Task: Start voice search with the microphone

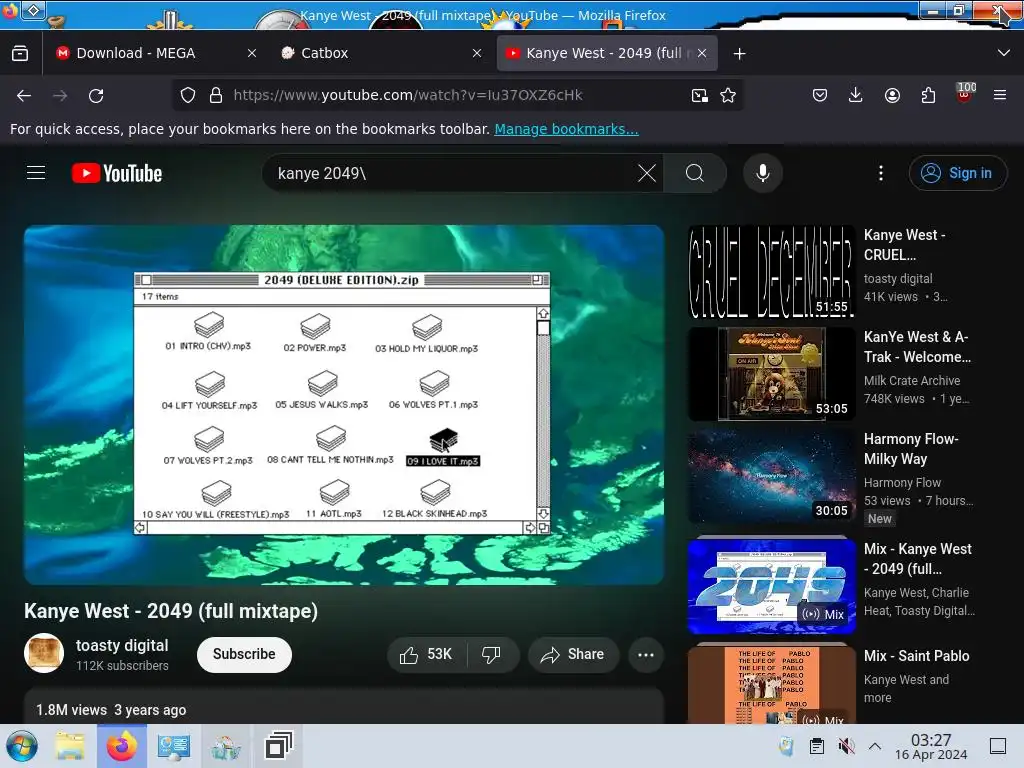Action: coord(762,173)
